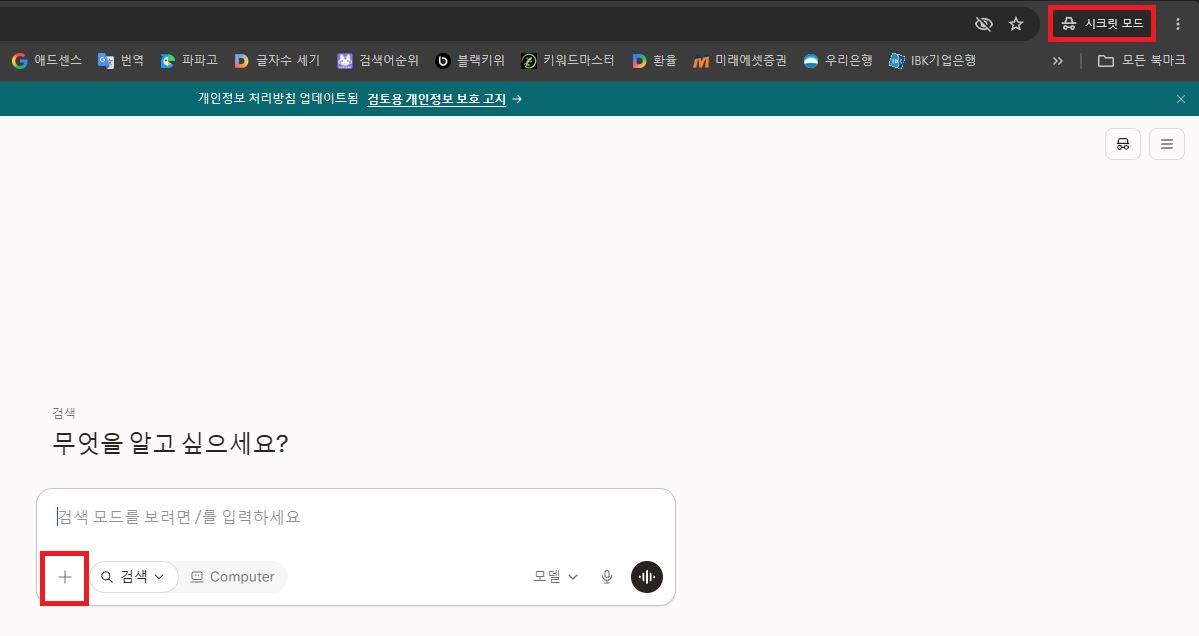The height and width of the screenshot is (636, 1199).
Task: Open 블랙키위 bookmark
Action: 470,60
